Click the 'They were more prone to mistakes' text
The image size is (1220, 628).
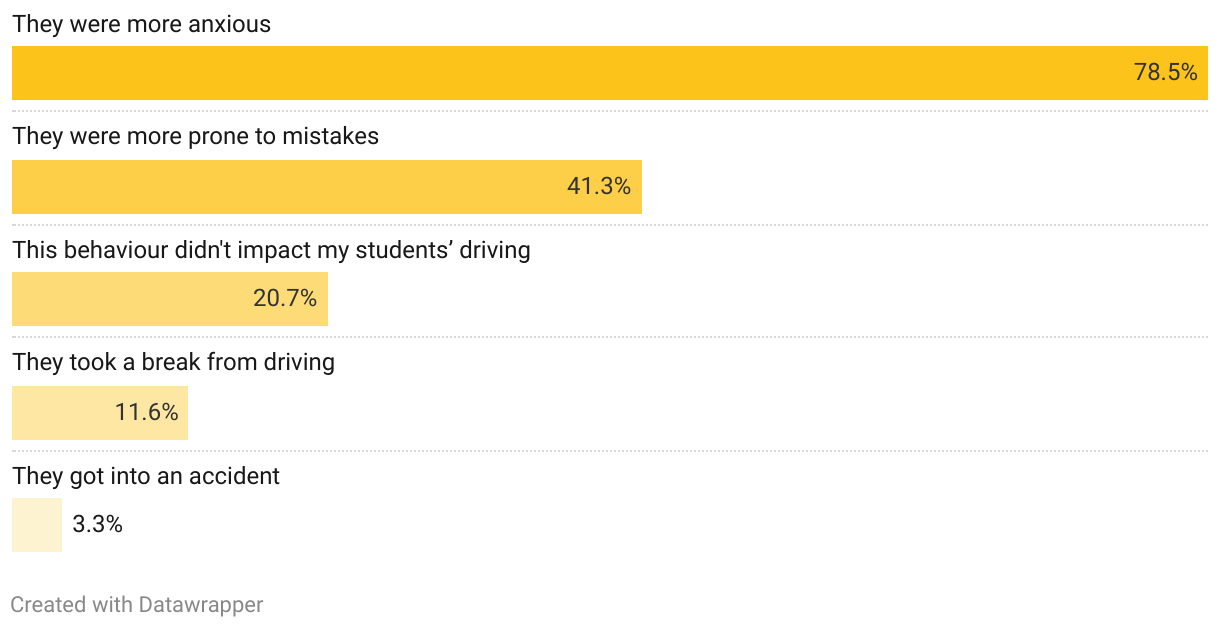point(196,136)
